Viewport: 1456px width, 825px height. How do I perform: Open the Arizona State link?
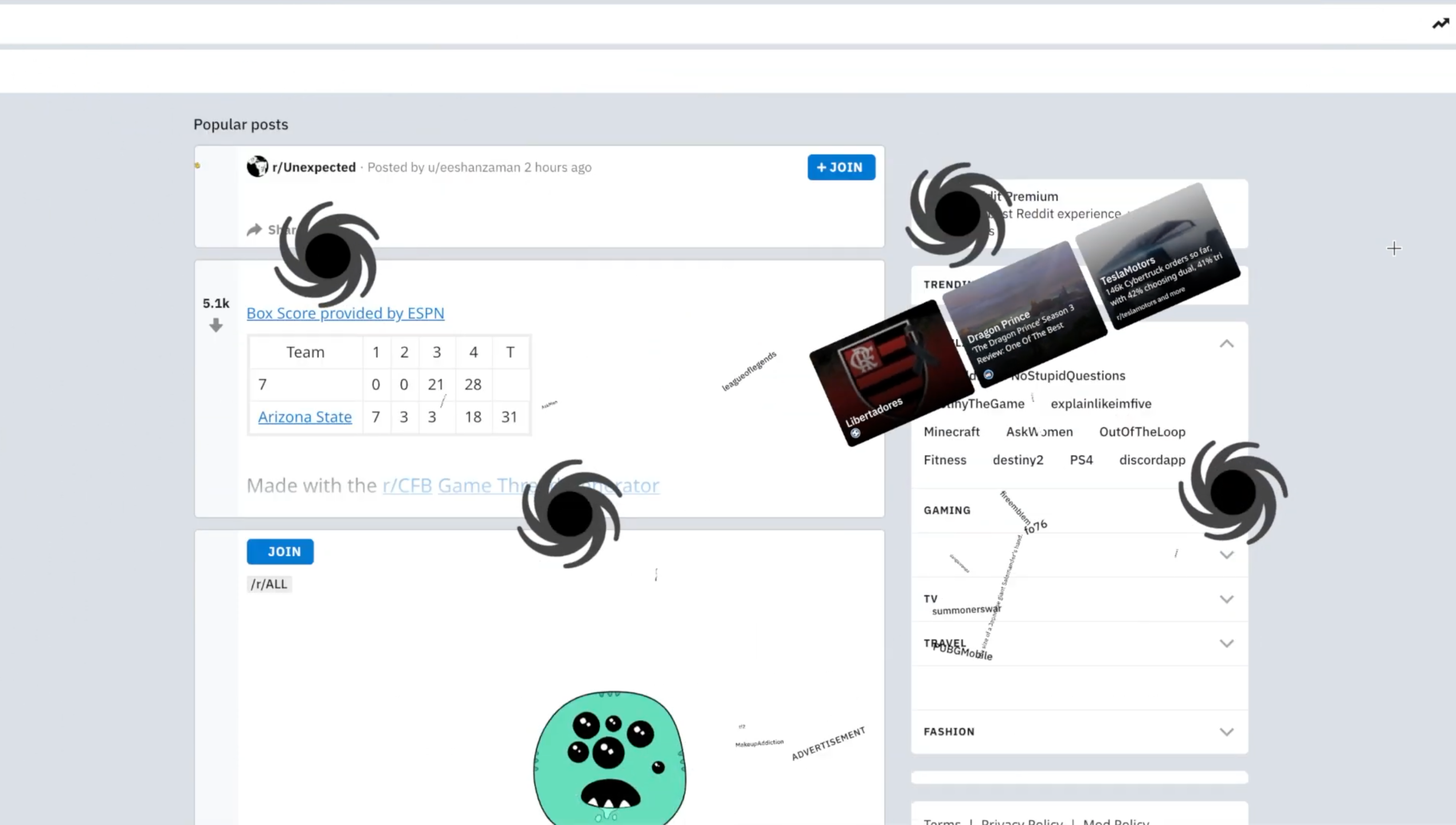[304, 417]
